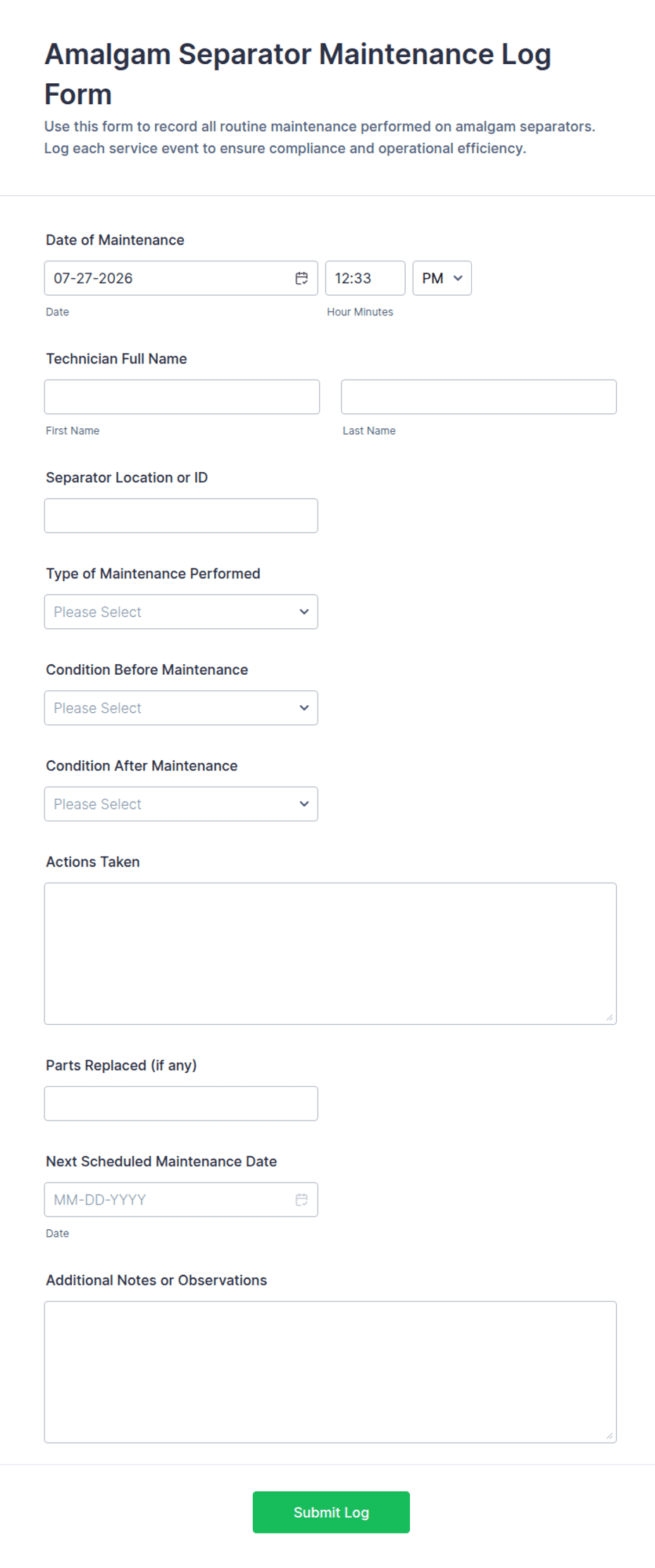Viewport: 655px width, 1568px height.
Task: Open Type of Maintenance Performed dropdown
Action: 181,612
